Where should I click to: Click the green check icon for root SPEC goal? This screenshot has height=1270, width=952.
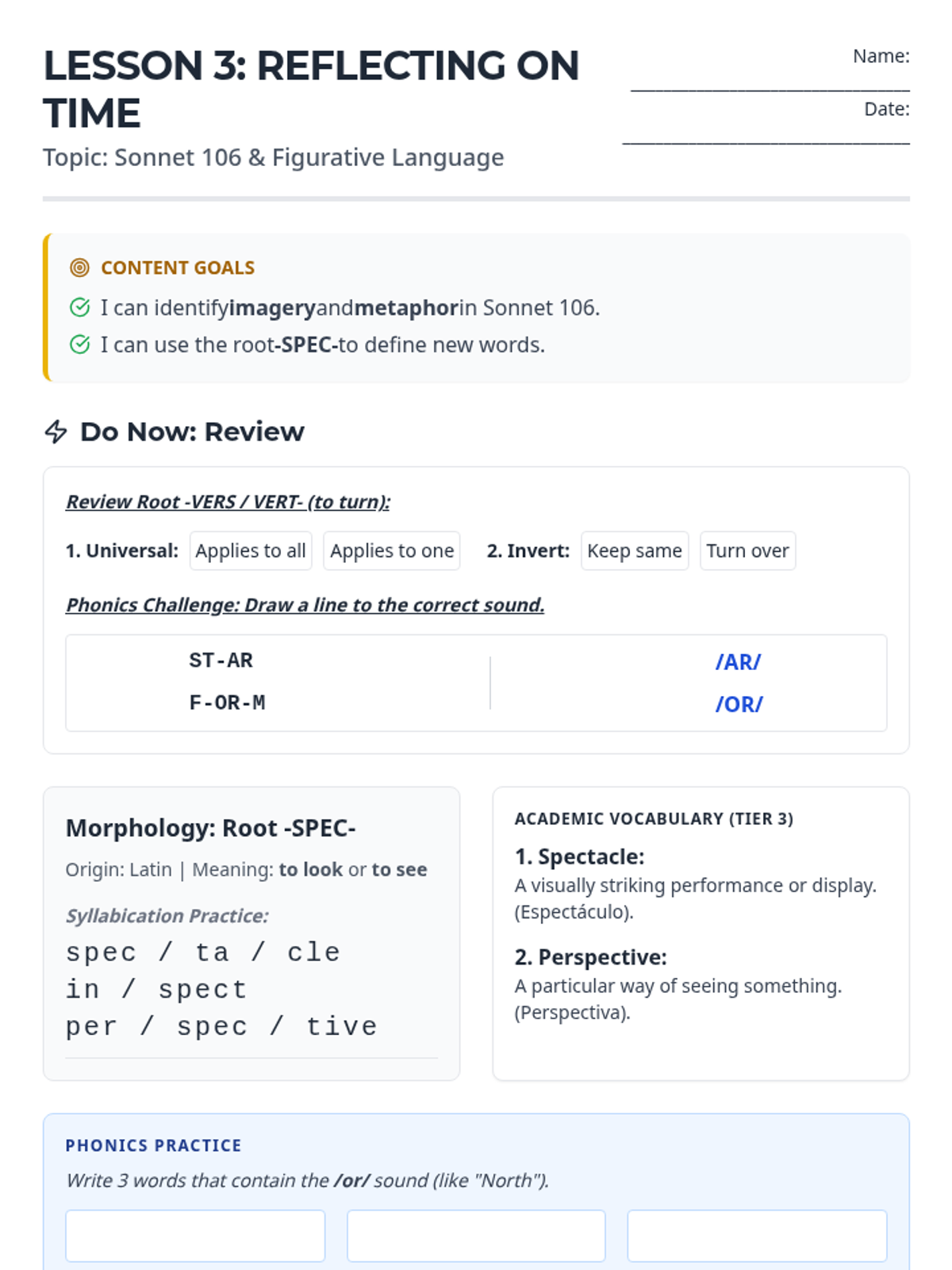(x=79, y=344)
